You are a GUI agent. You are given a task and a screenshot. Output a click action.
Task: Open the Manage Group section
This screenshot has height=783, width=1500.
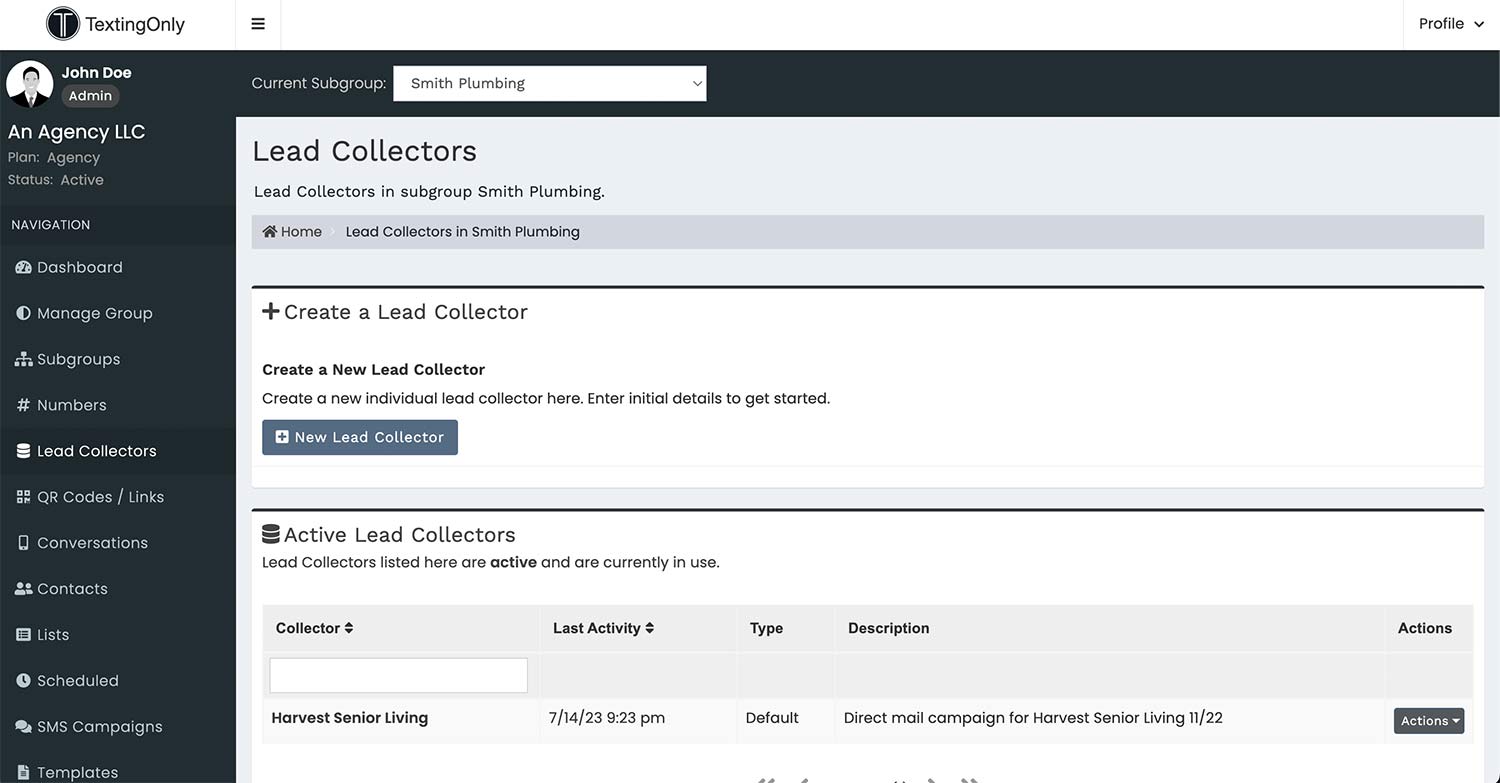pyautogui.click(x=94, y=312)
